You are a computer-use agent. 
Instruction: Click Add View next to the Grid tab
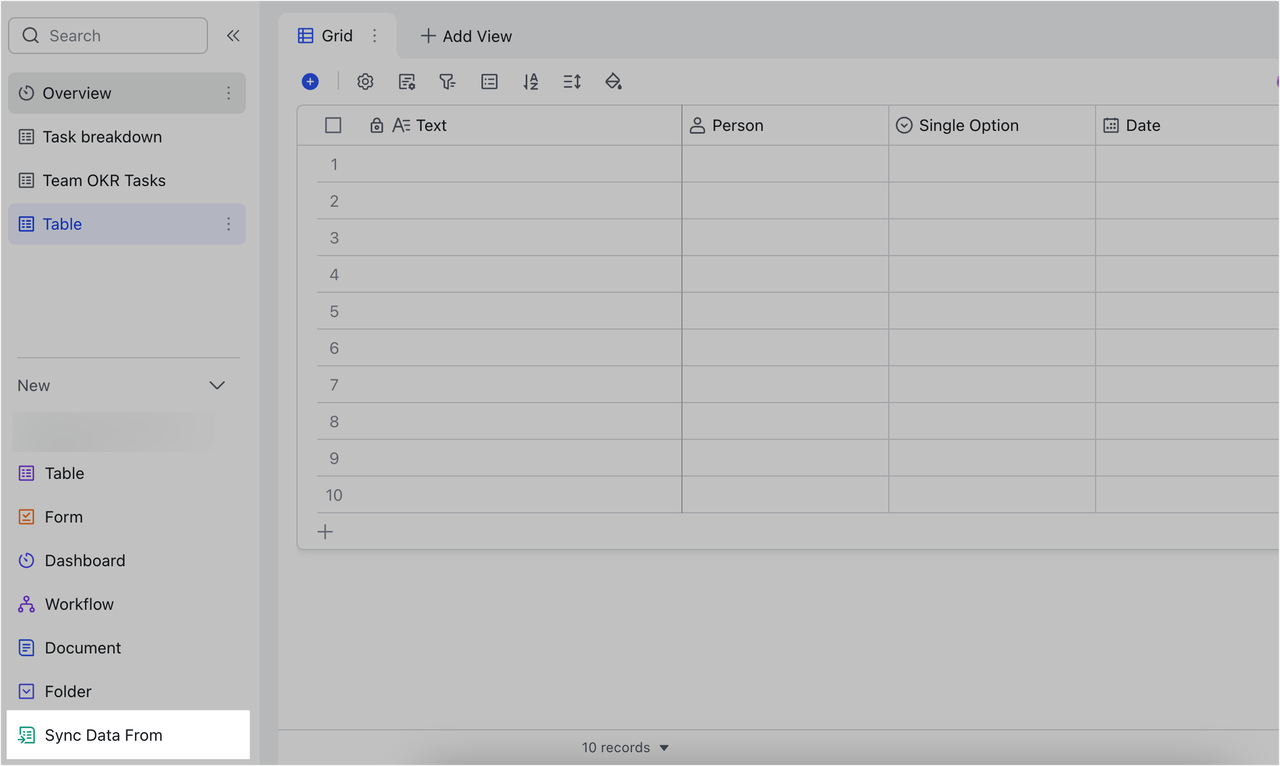tap(466, 35)
